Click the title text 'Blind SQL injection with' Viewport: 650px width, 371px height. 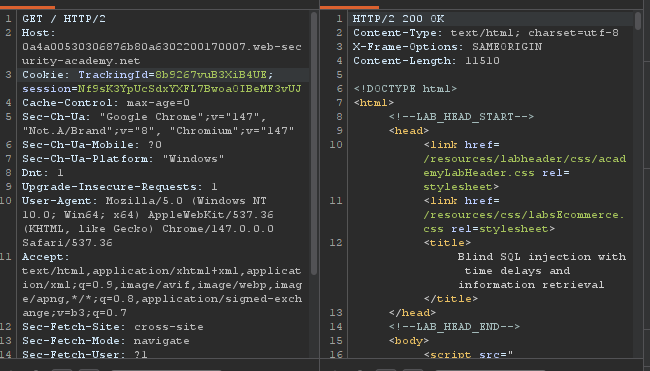pos(542,257)
